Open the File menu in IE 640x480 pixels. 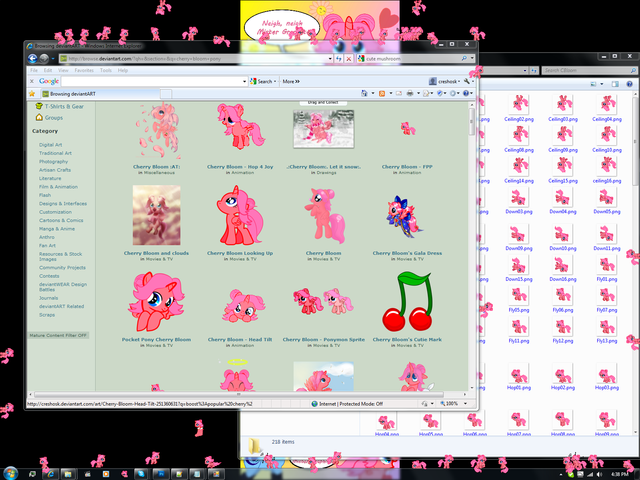34,70
